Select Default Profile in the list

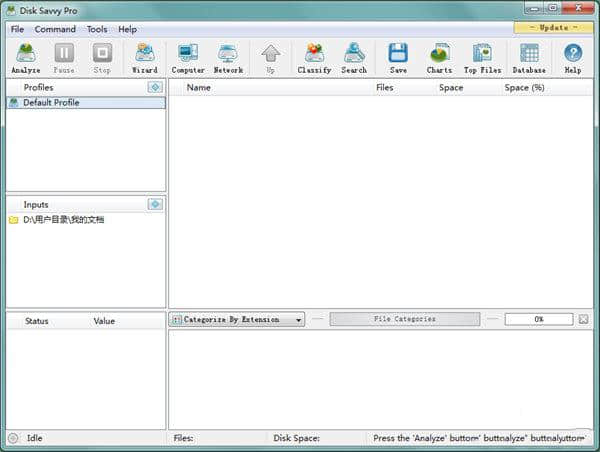click(x=51, y=103)
